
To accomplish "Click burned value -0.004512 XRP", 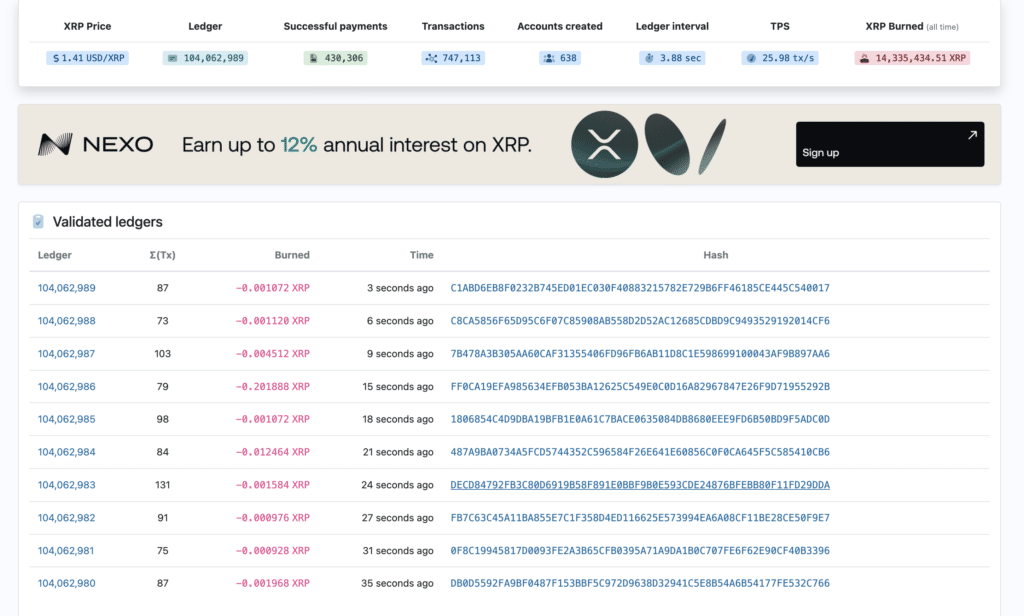I will tap(272, 353).
